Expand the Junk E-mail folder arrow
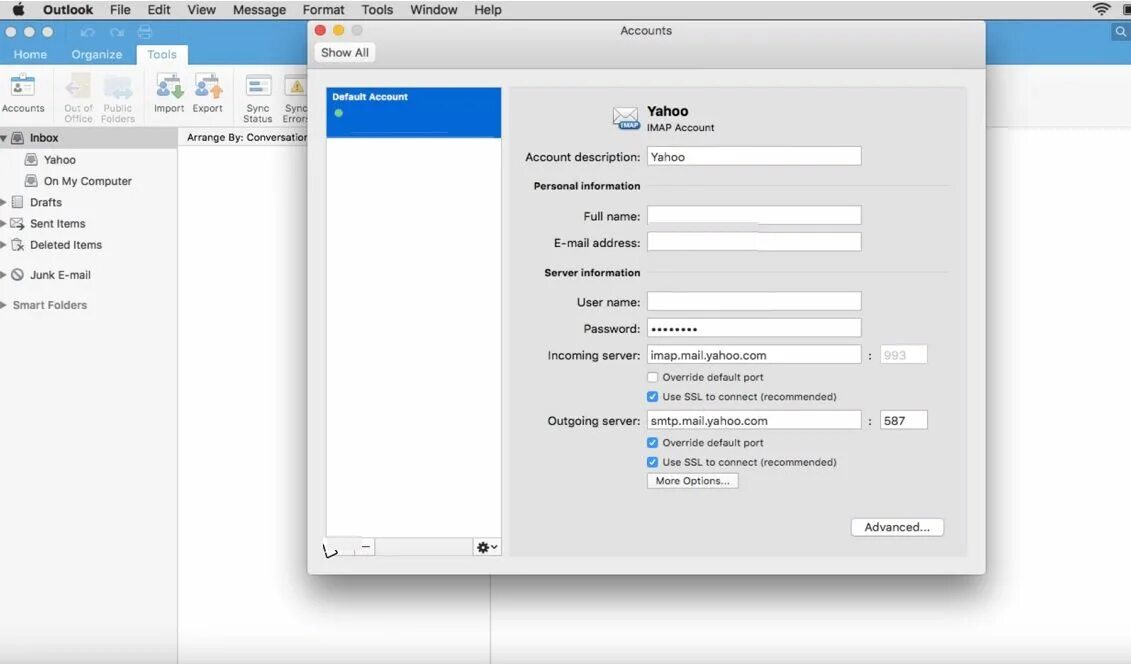The width and height of the screenshot is (1131, 664). [x=4, y=275]
